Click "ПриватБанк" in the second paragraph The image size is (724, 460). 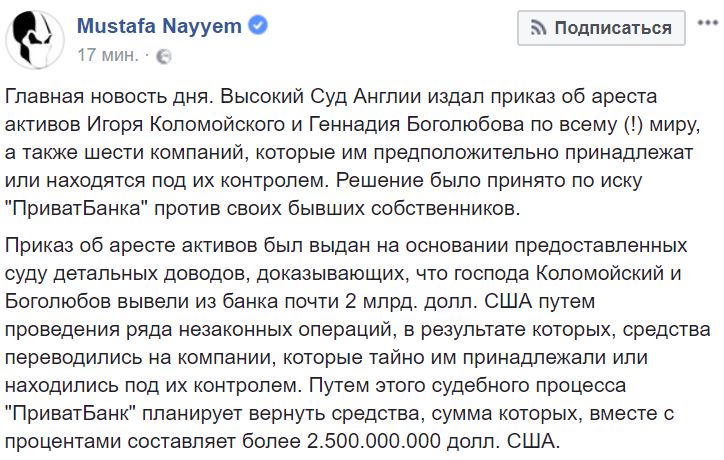pos(70,413)
